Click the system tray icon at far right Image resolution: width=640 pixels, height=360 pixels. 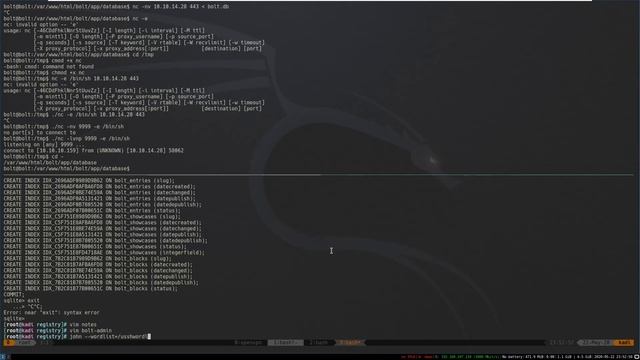tap(637, 357)
